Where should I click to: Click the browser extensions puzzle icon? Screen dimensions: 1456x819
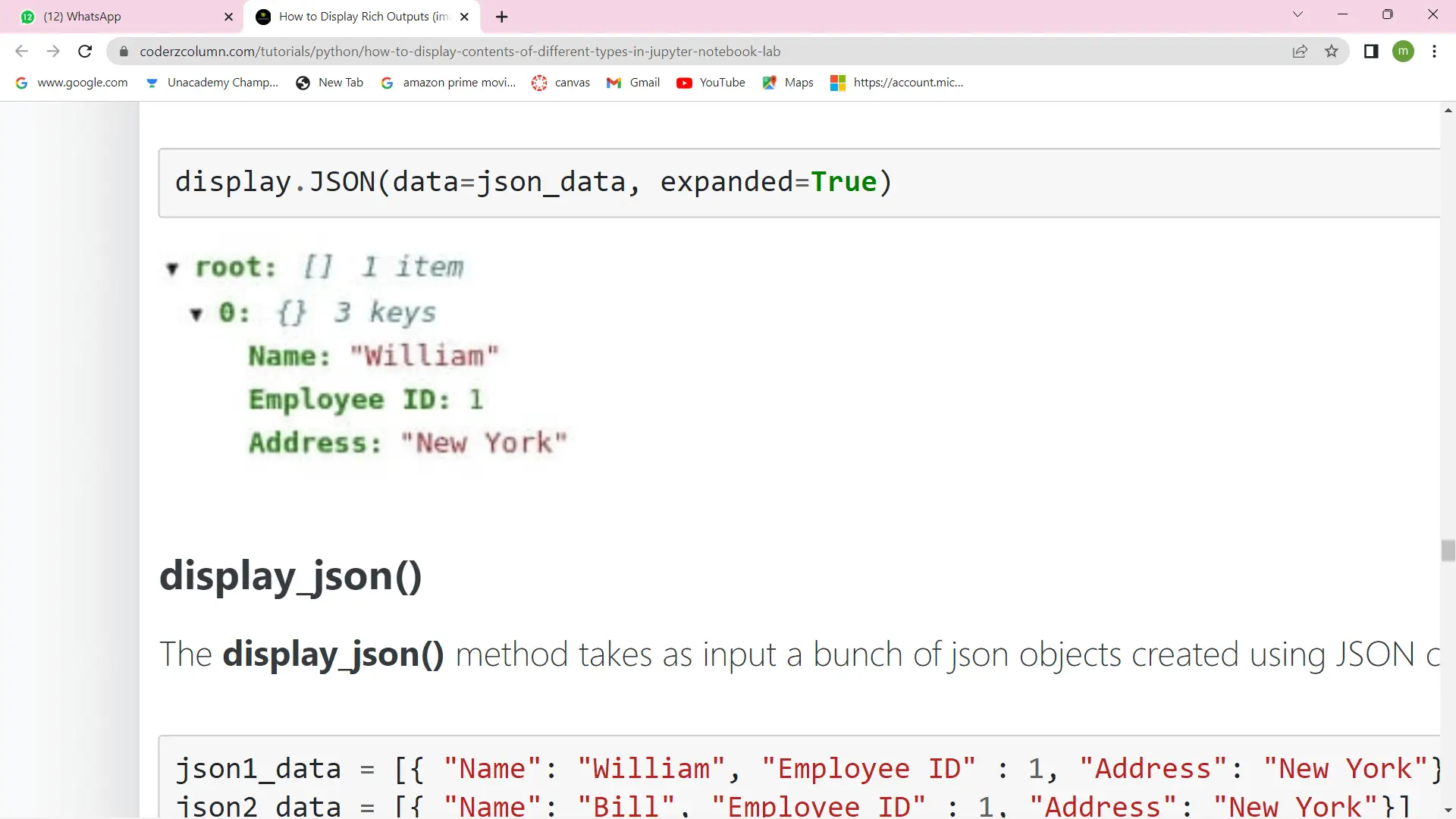coord(1371,51)
